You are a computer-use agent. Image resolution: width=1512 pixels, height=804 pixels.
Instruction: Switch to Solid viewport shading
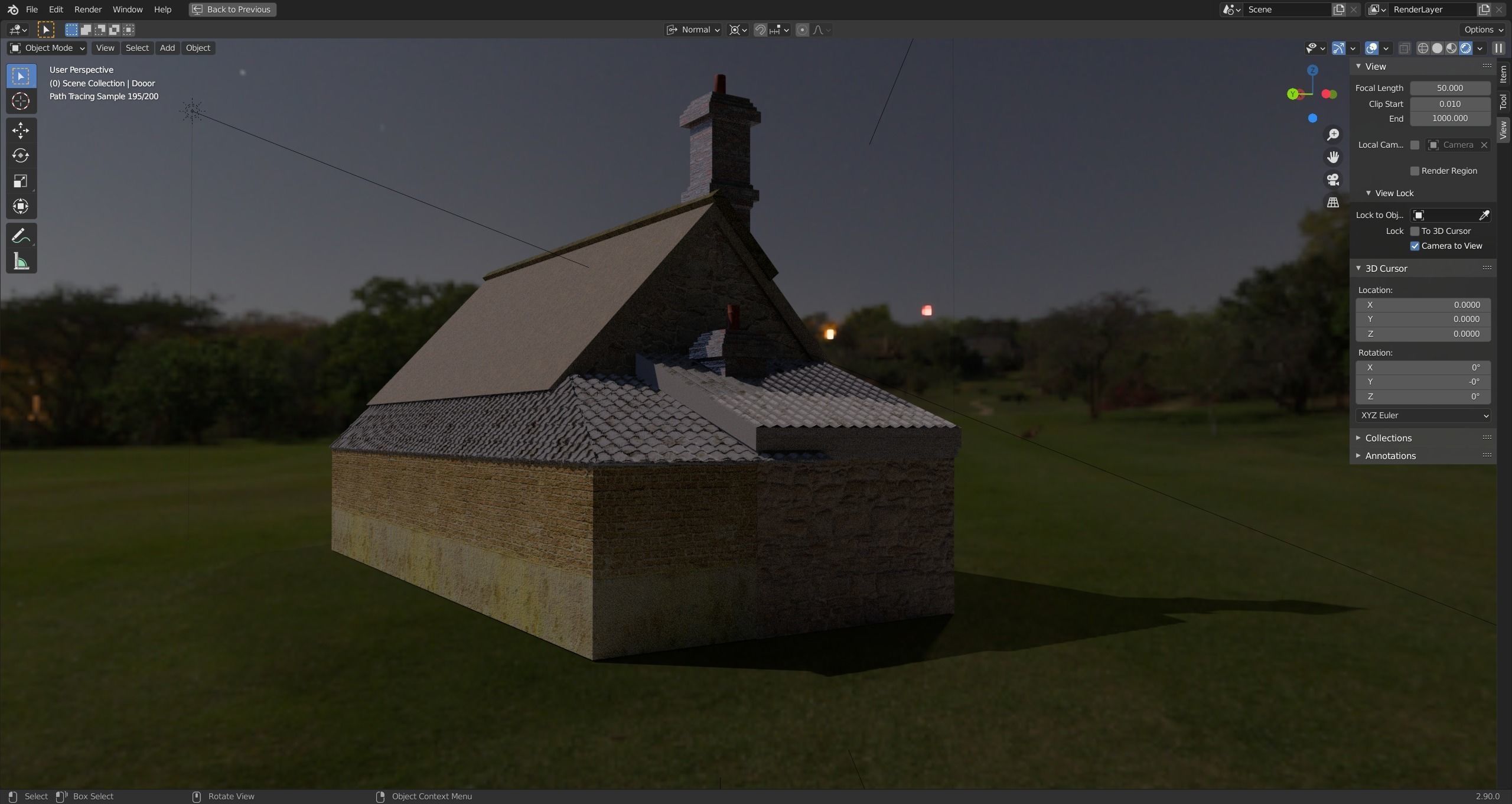point(1438,48)
